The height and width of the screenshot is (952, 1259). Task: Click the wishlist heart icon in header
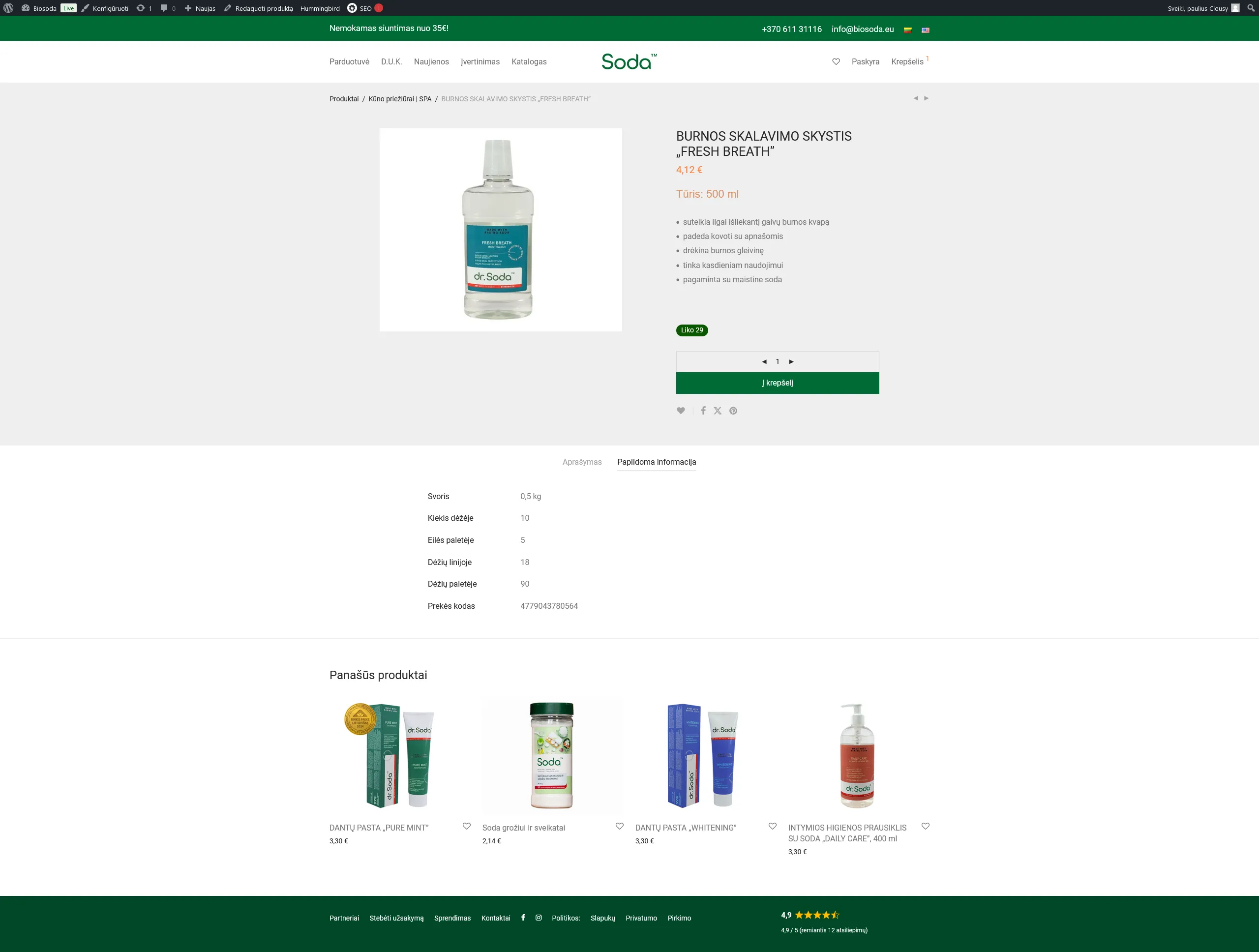(836, 61)
